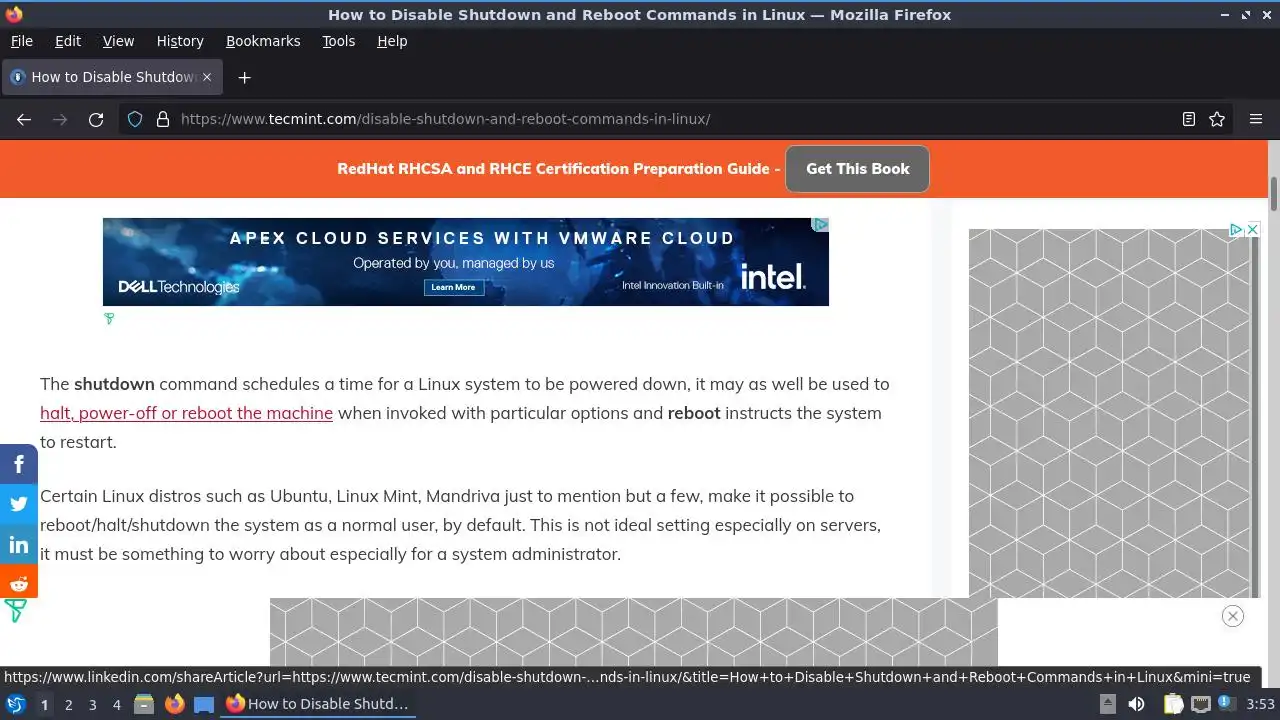This screenshot has width=1280, height=720.
Task: Select the 'How to Disable Shutdown' browser tab
Action: tap(112, 77)
